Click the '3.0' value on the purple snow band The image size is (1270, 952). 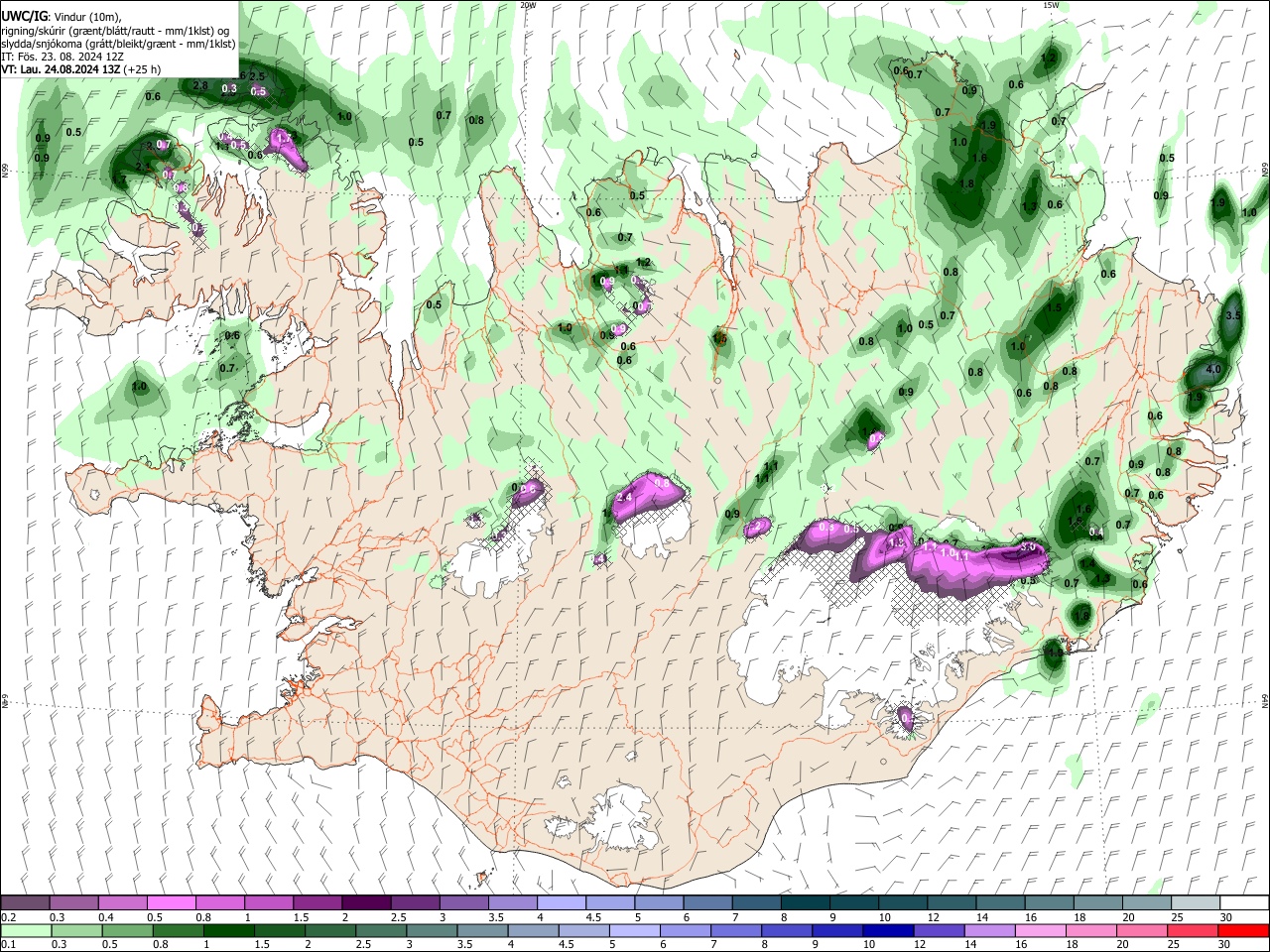pyautogui.click(x=1029, y=546)
